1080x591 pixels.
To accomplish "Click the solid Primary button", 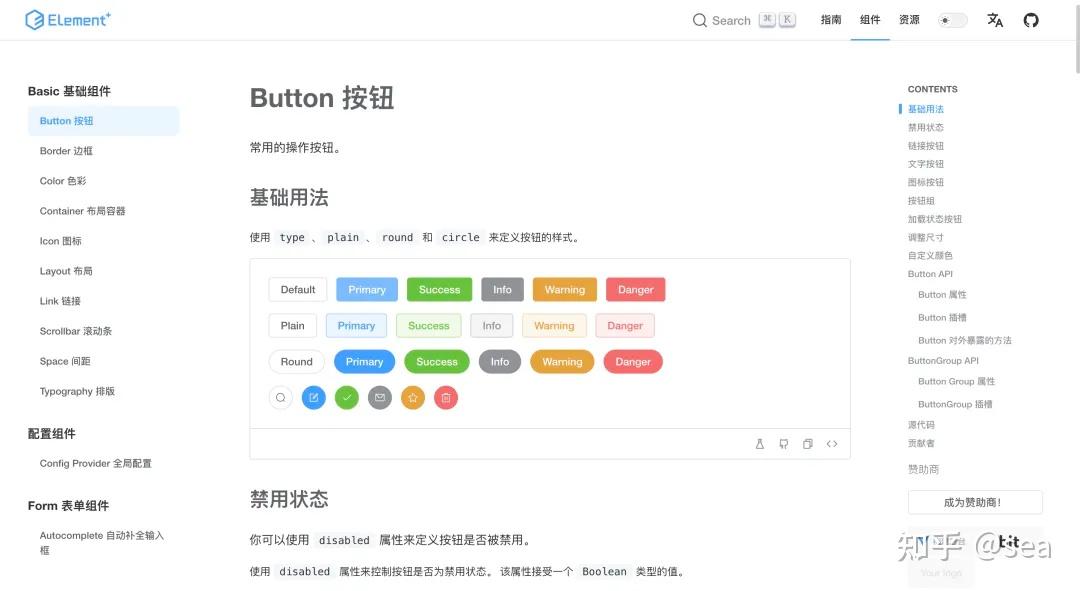I will click(366, 290).
